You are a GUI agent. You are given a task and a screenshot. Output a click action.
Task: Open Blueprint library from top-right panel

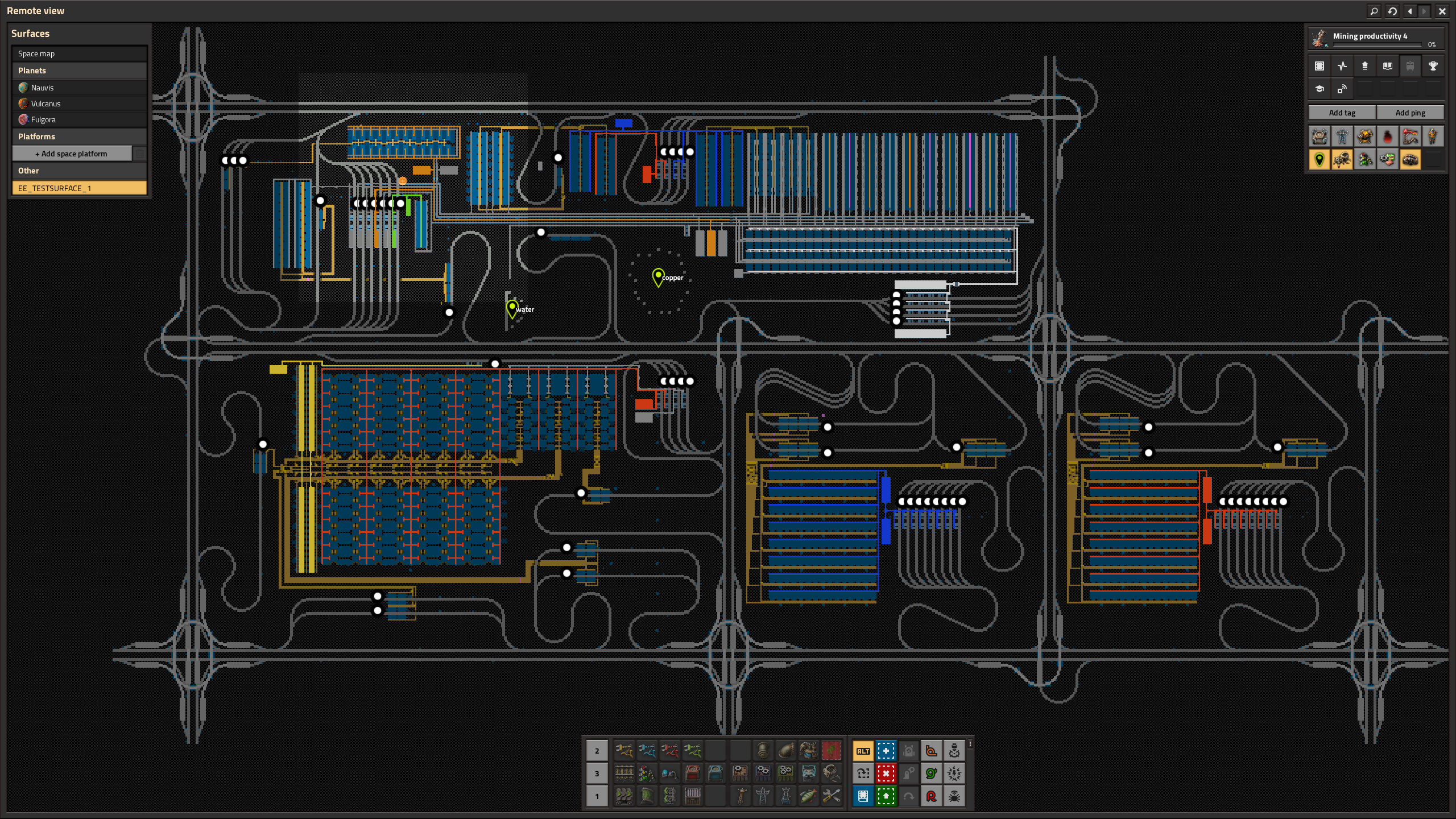tap(1319, 66)
